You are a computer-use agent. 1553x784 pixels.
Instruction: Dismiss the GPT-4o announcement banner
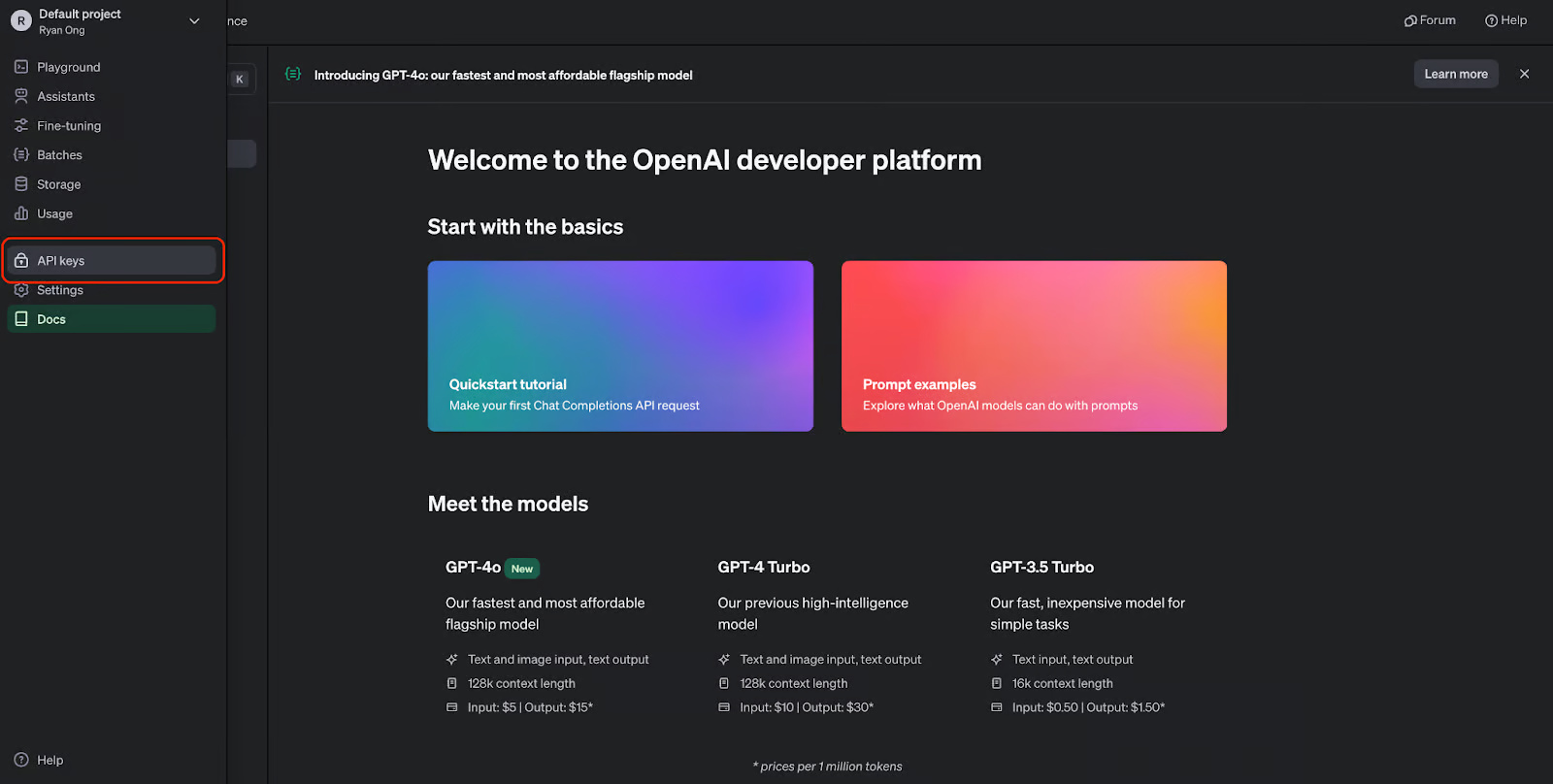coord(1524,74)
